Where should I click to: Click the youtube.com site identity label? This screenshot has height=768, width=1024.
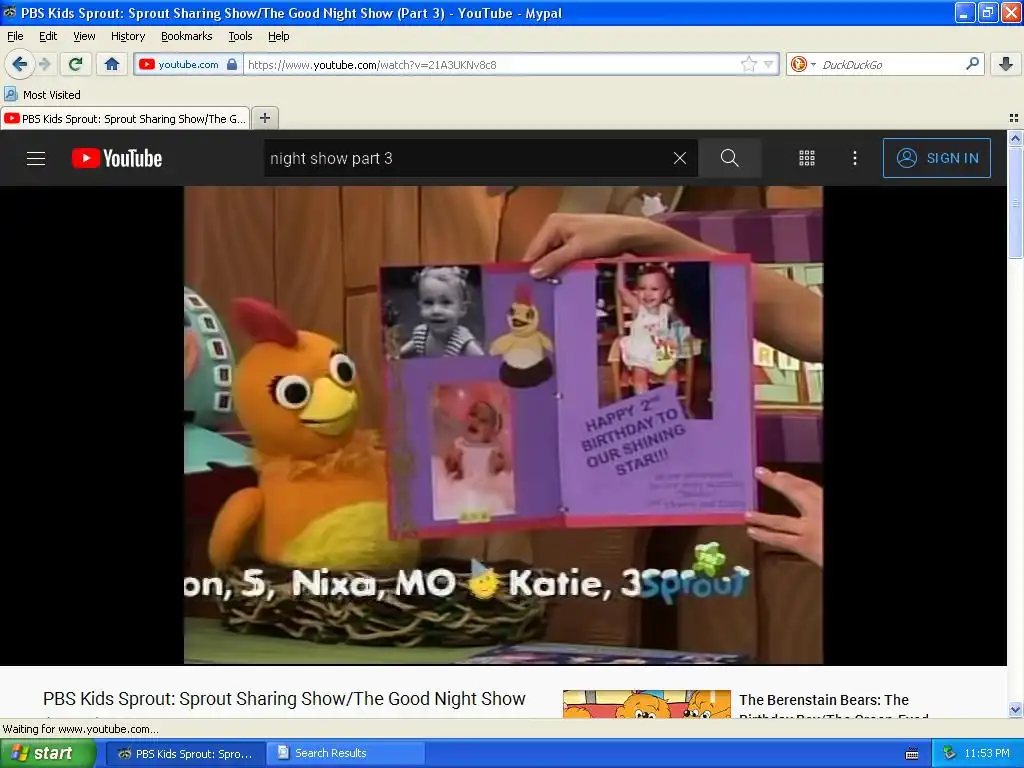click(188, 64)
